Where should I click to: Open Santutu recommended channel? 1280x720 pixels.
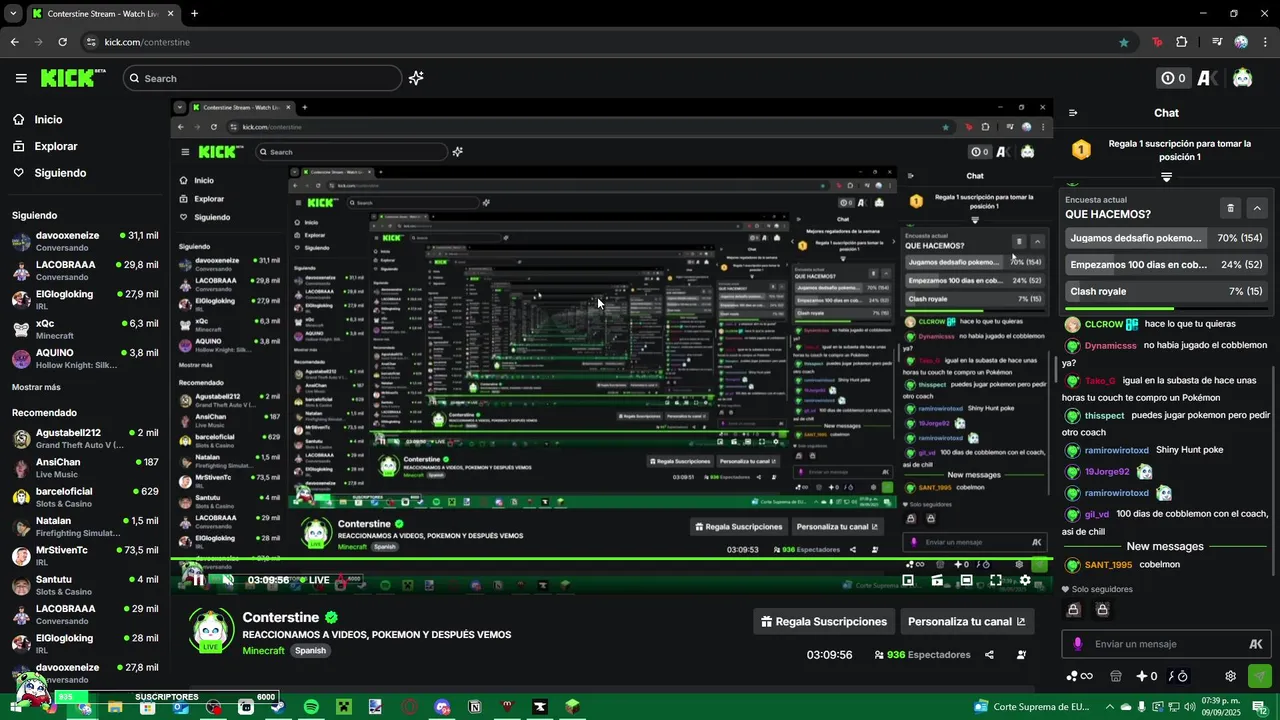(85, 584)
